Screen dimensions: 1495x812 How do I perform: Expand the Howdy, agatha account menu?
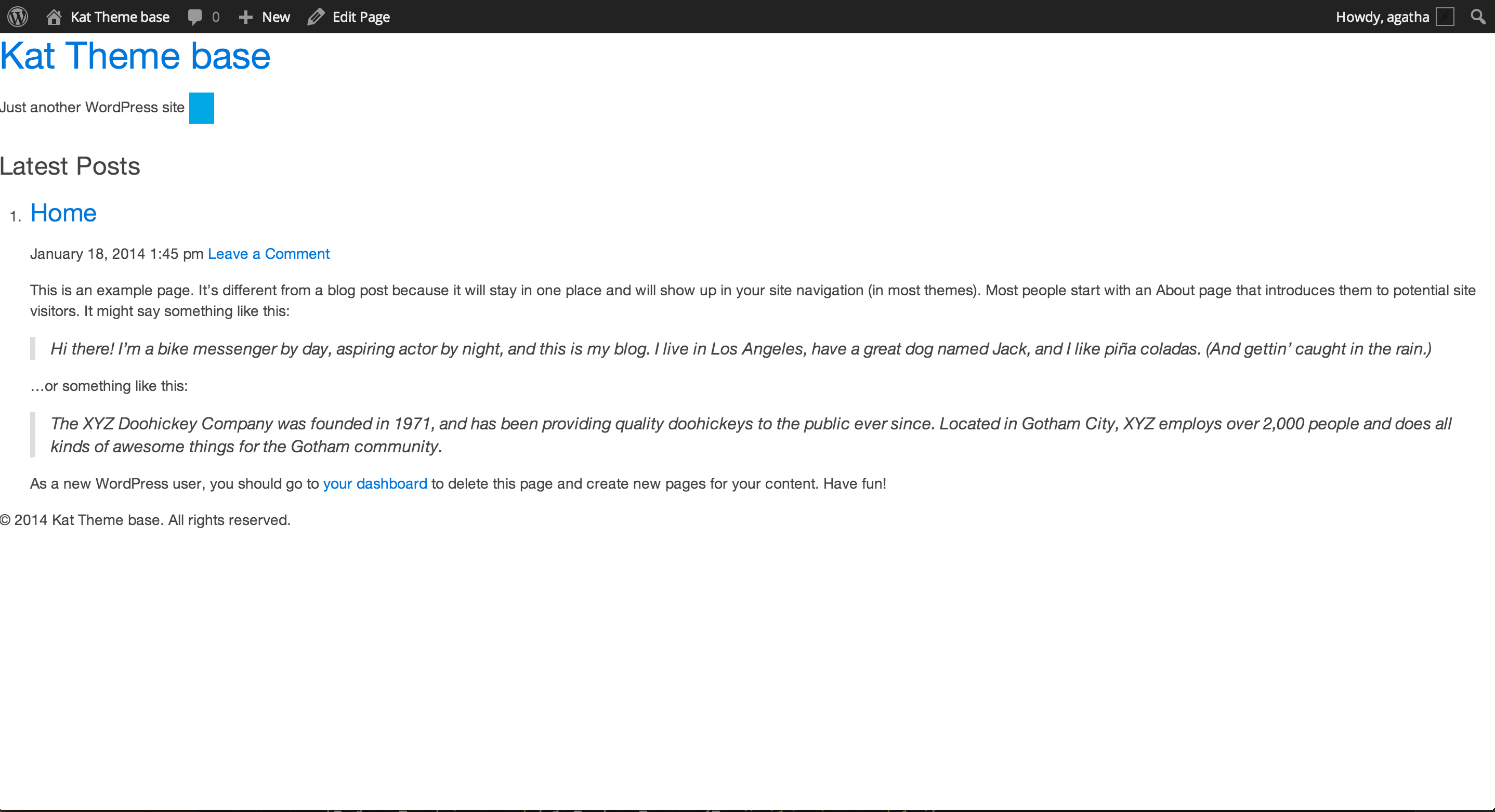[1381, 17]
